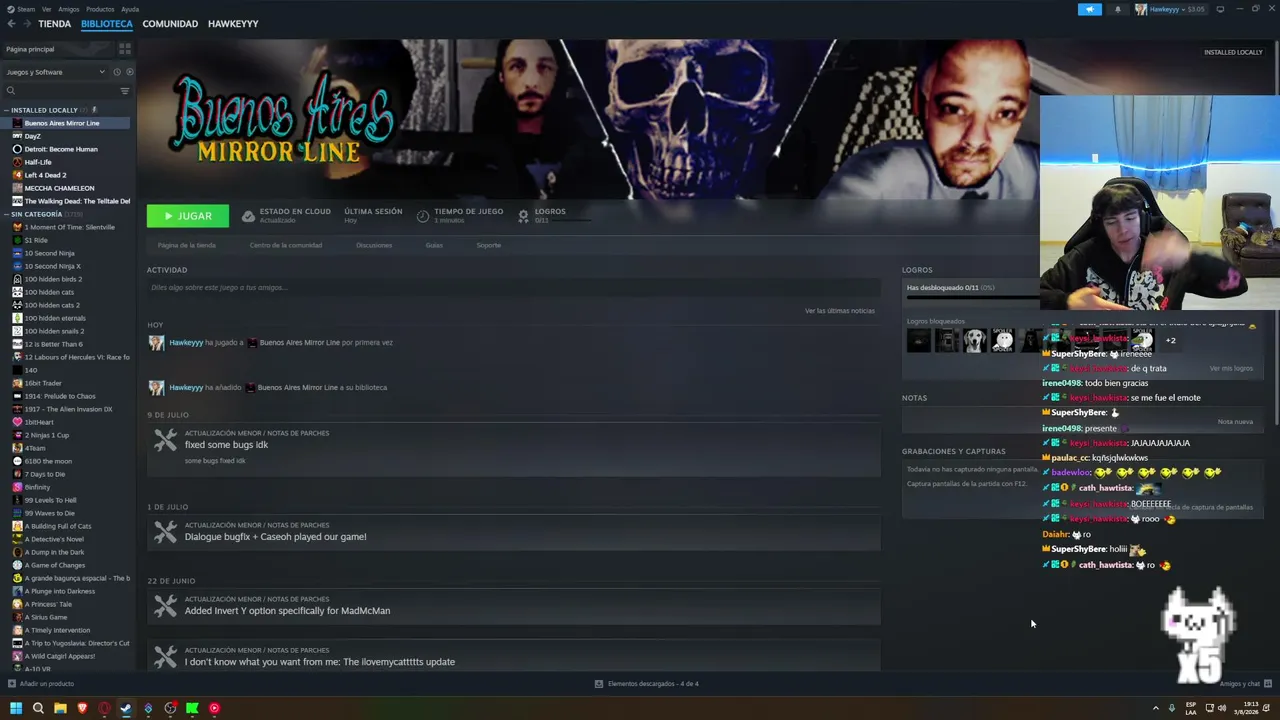The image size is (1280, 720).
Task: Click the Steam icon in the taskbar
Action: click(126, 708)
